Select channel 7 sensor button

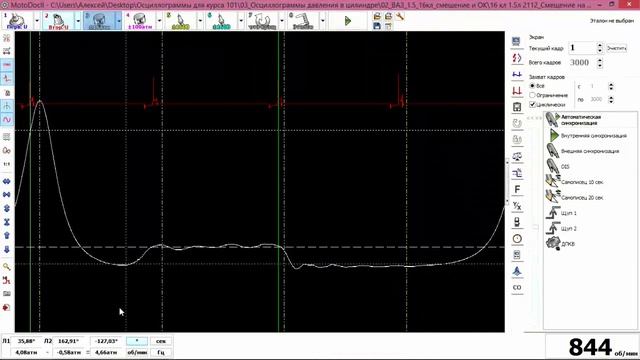[x=262, y=21]
